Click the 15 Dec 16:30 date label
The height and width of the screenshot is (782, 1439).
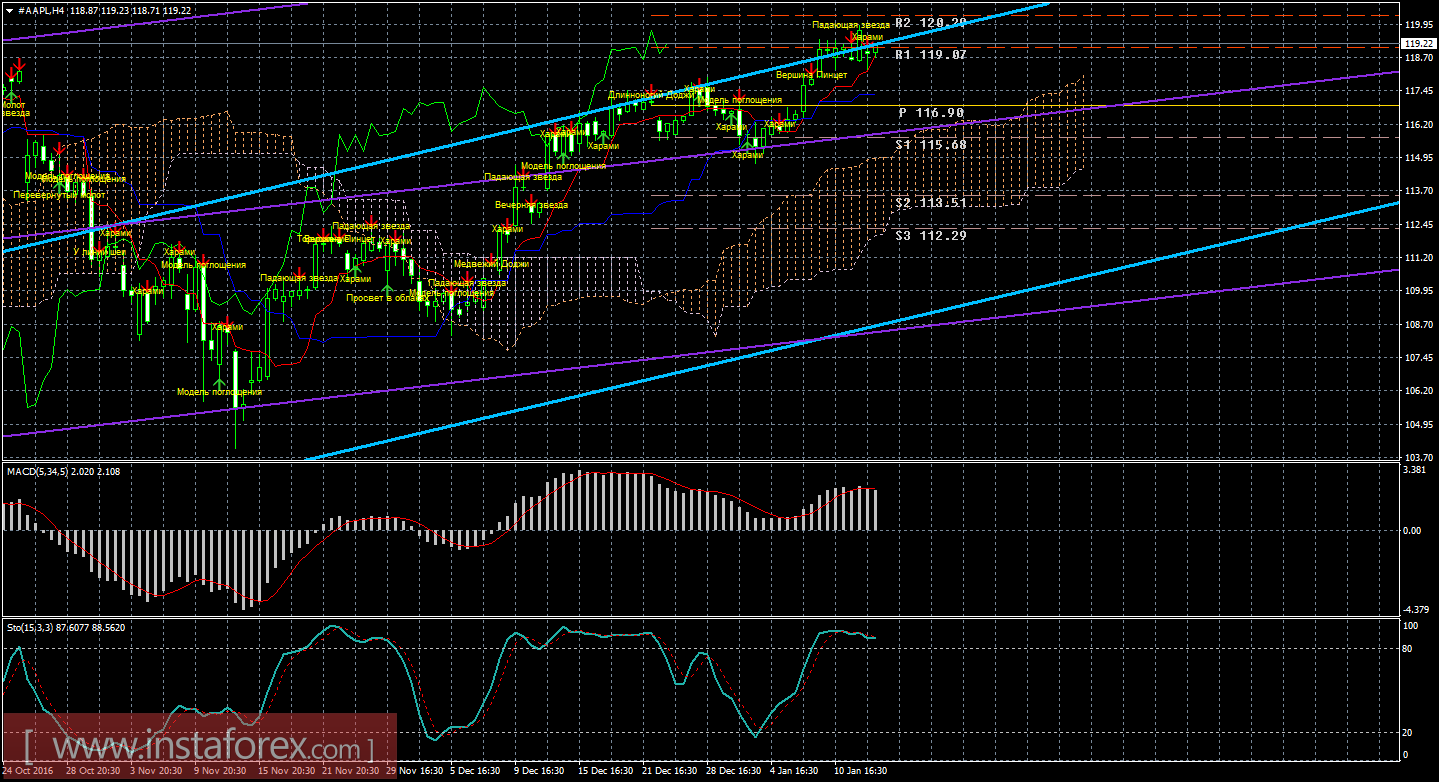pos(604,771)
